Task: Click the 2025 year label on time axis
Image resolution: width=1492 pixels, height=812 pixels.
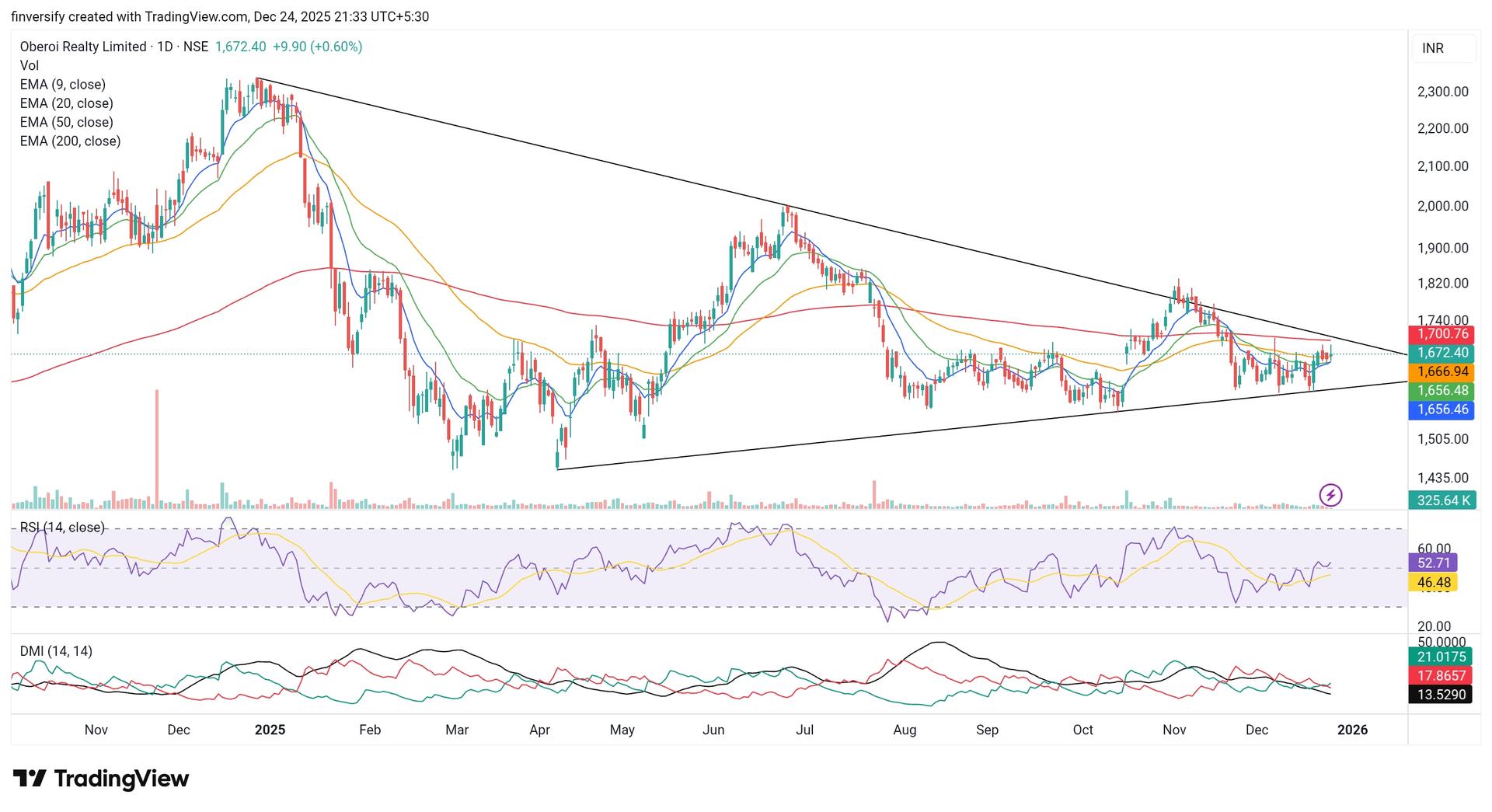Action: tap(270, 730)
